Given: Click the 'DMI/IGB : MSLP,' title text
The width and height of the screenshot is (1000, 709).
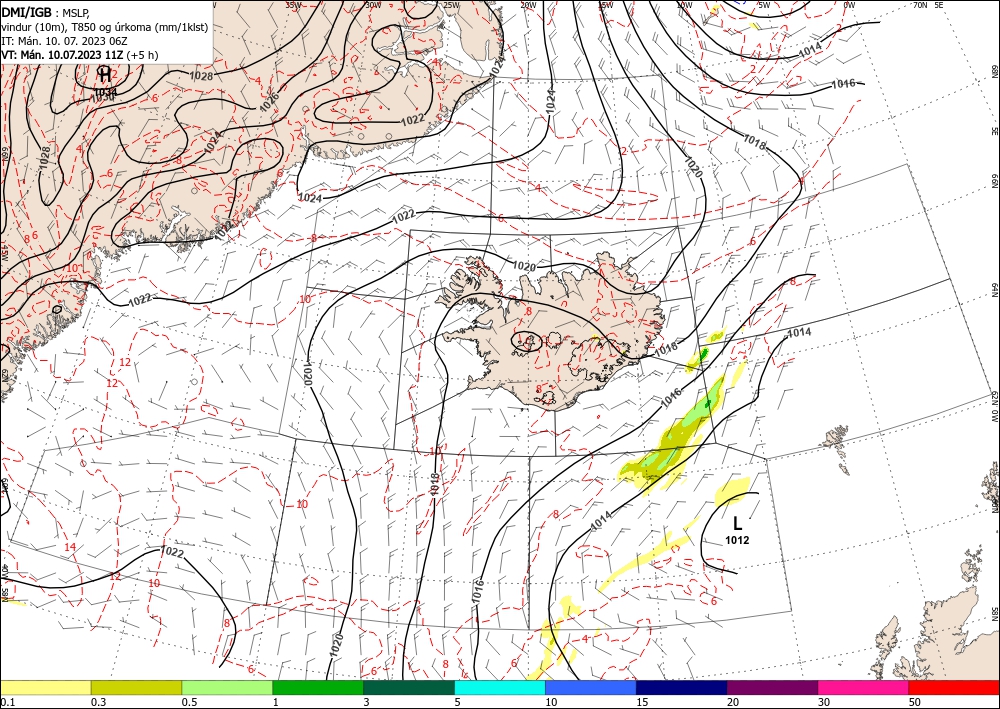Looking at the screenshot, I should pyautogui.click(x=46, y=13).
